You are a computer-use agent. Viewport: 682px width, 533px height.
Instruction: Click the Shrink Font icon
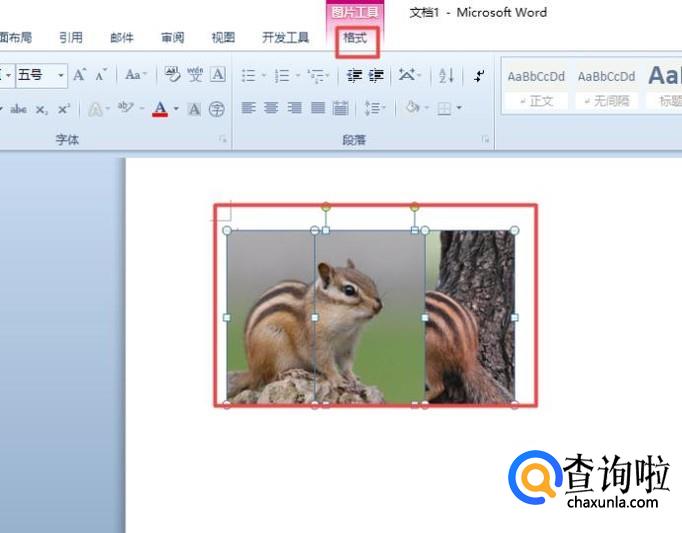coord(101,75)
